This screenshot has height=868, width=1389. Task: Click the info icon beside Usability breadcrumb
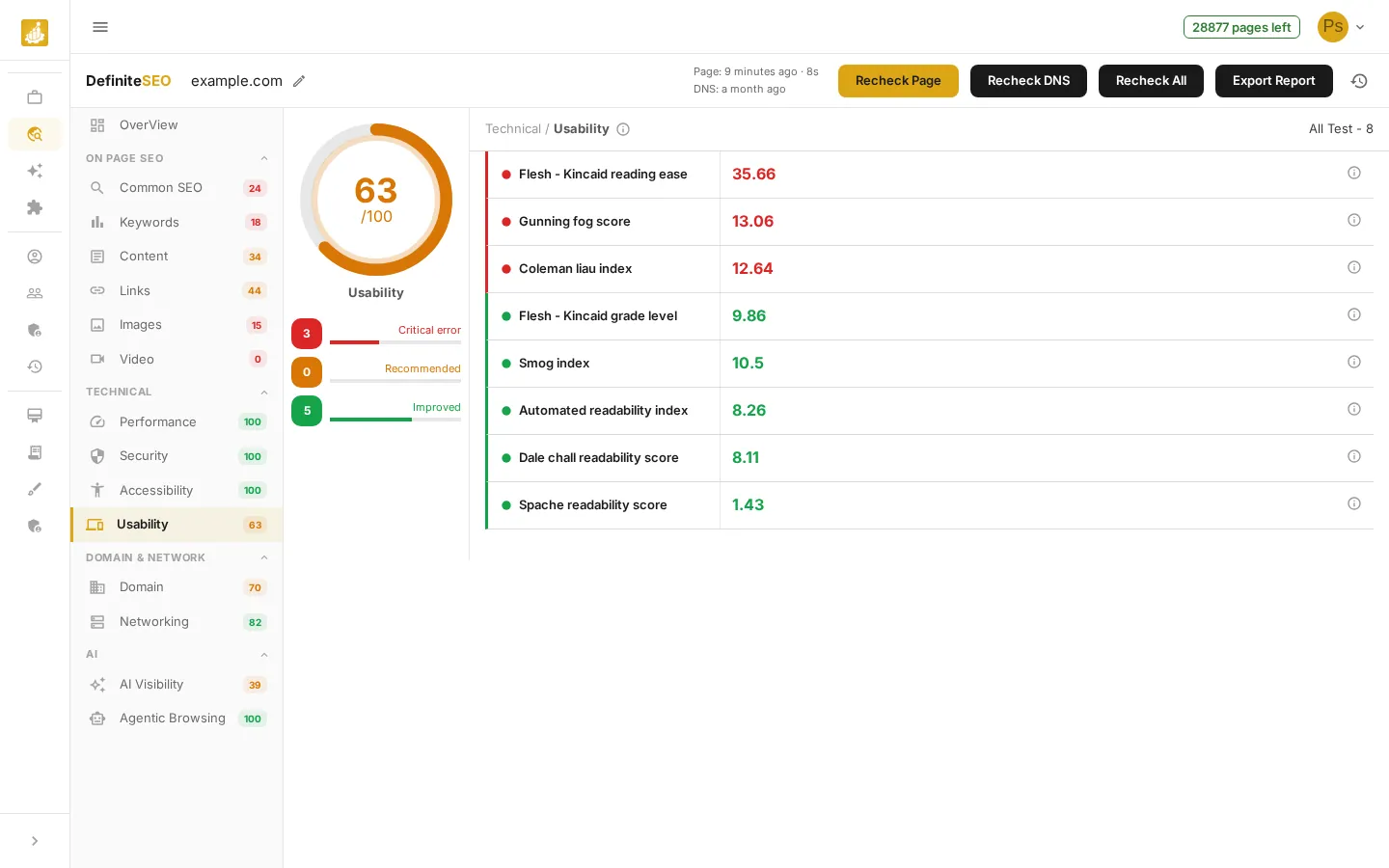[x=623, y=129]
